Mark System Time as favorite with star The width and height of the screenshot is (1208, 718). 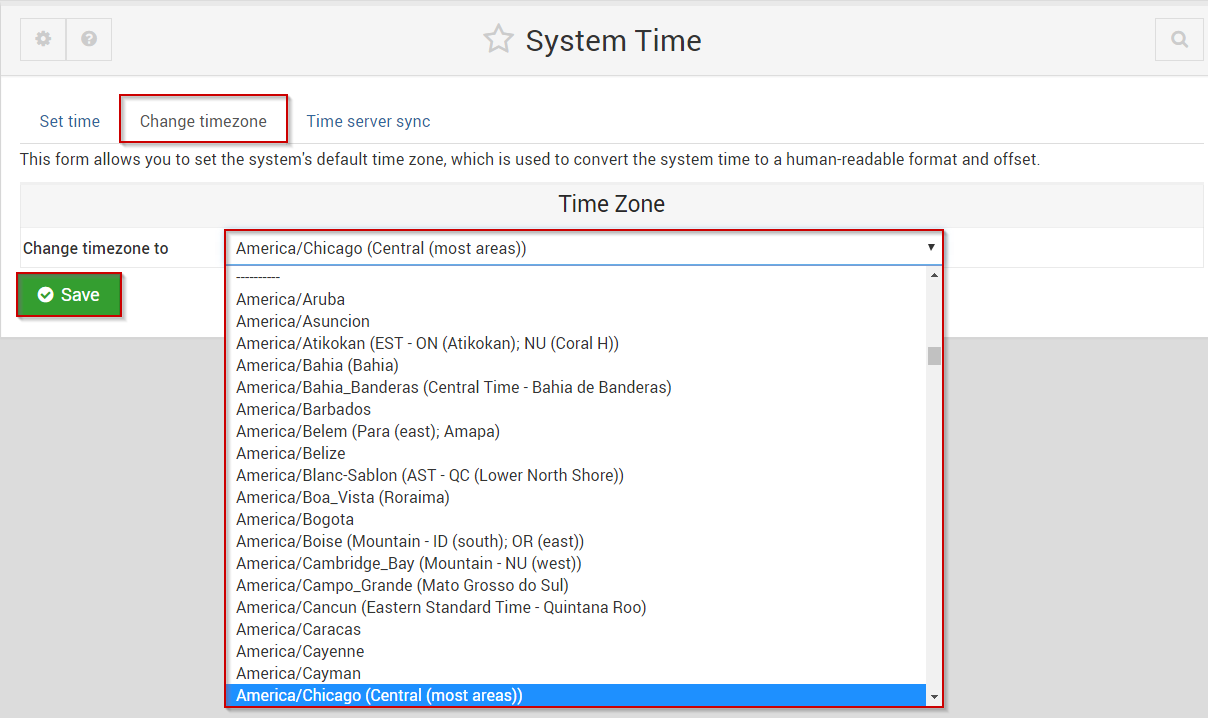tap(498, 40)
